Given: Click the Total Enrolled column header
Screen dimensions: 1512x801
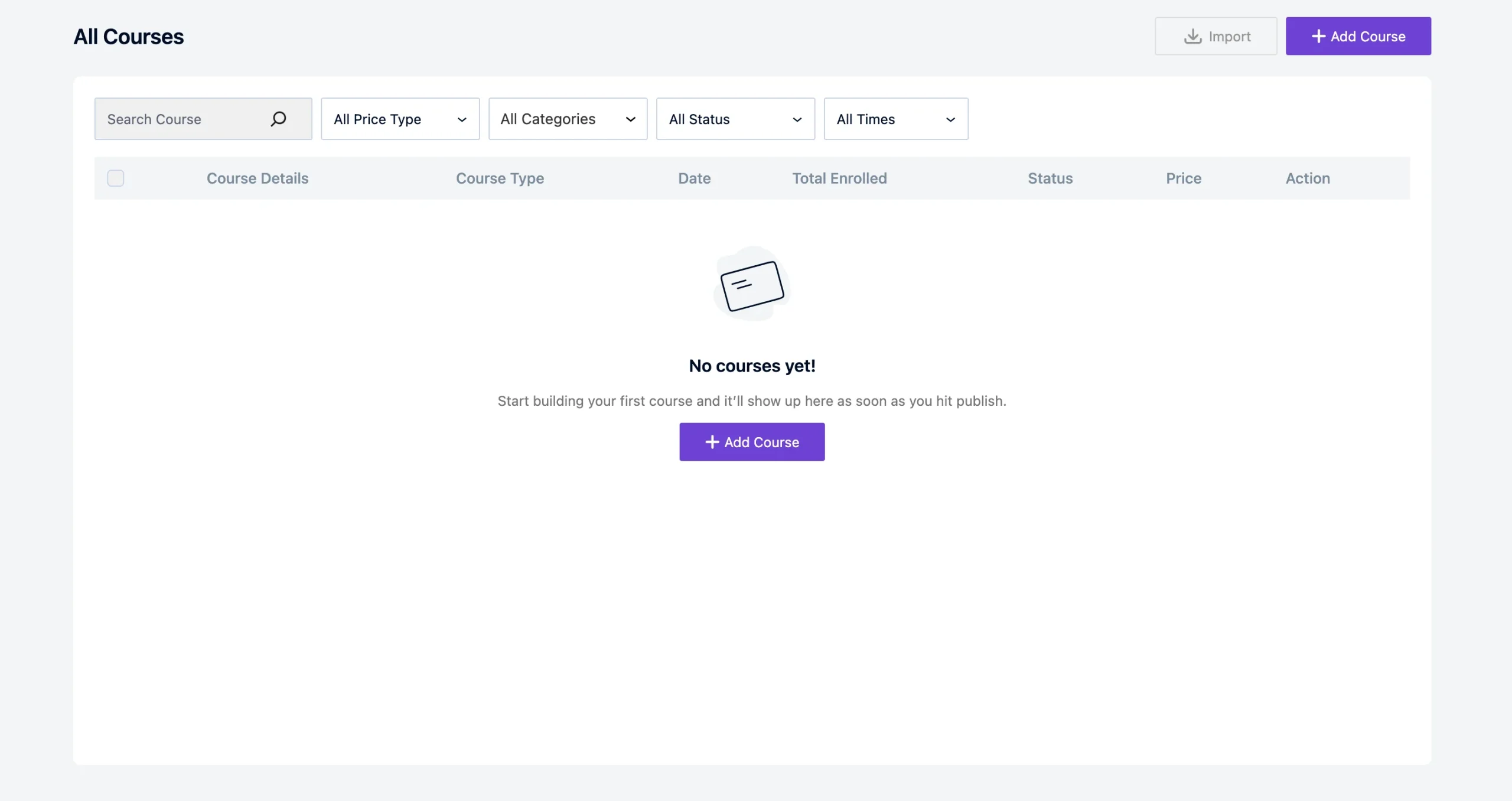Looking at the screenshot, I should click(x=839, y=178).
